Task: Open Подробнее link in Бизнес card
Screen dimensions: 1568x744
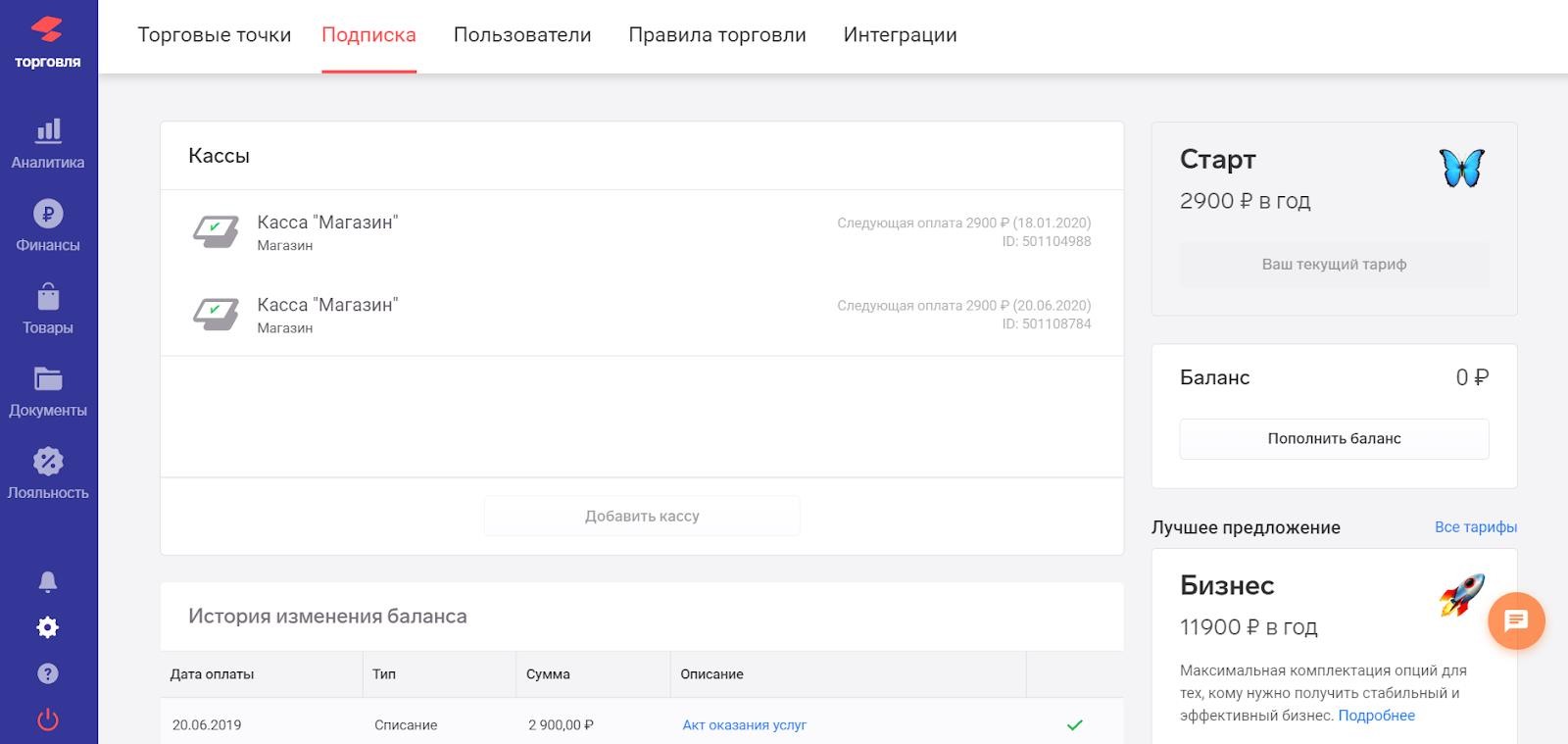Action: (1376, 715)
